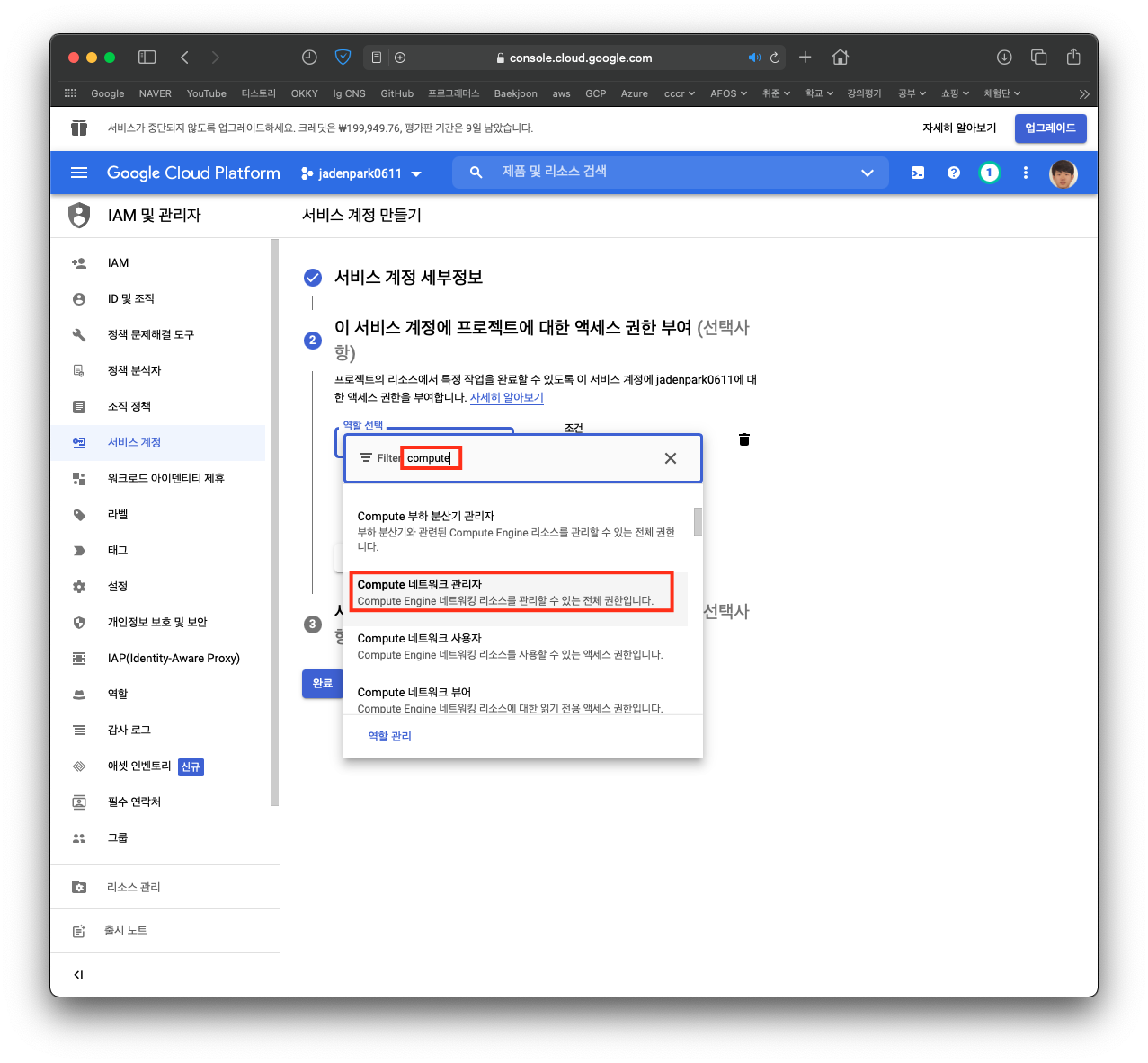This screenshot has height=1063, width=1148.
Task: Open the help question mark icon
Action: coord(954,173)
